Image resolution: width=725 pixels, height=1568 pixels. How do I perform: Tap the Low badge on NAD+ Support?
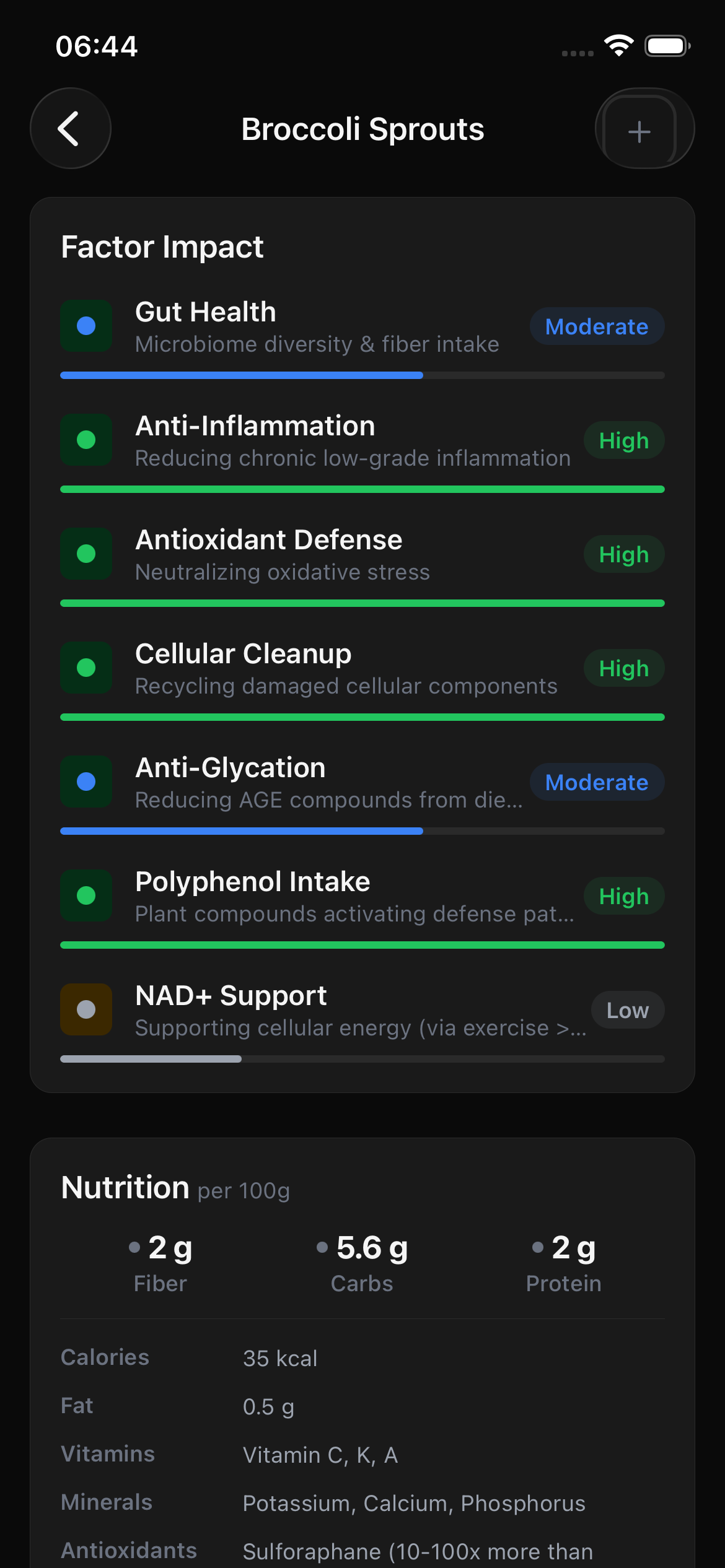pyautogui.click(x=627, y=1010)
